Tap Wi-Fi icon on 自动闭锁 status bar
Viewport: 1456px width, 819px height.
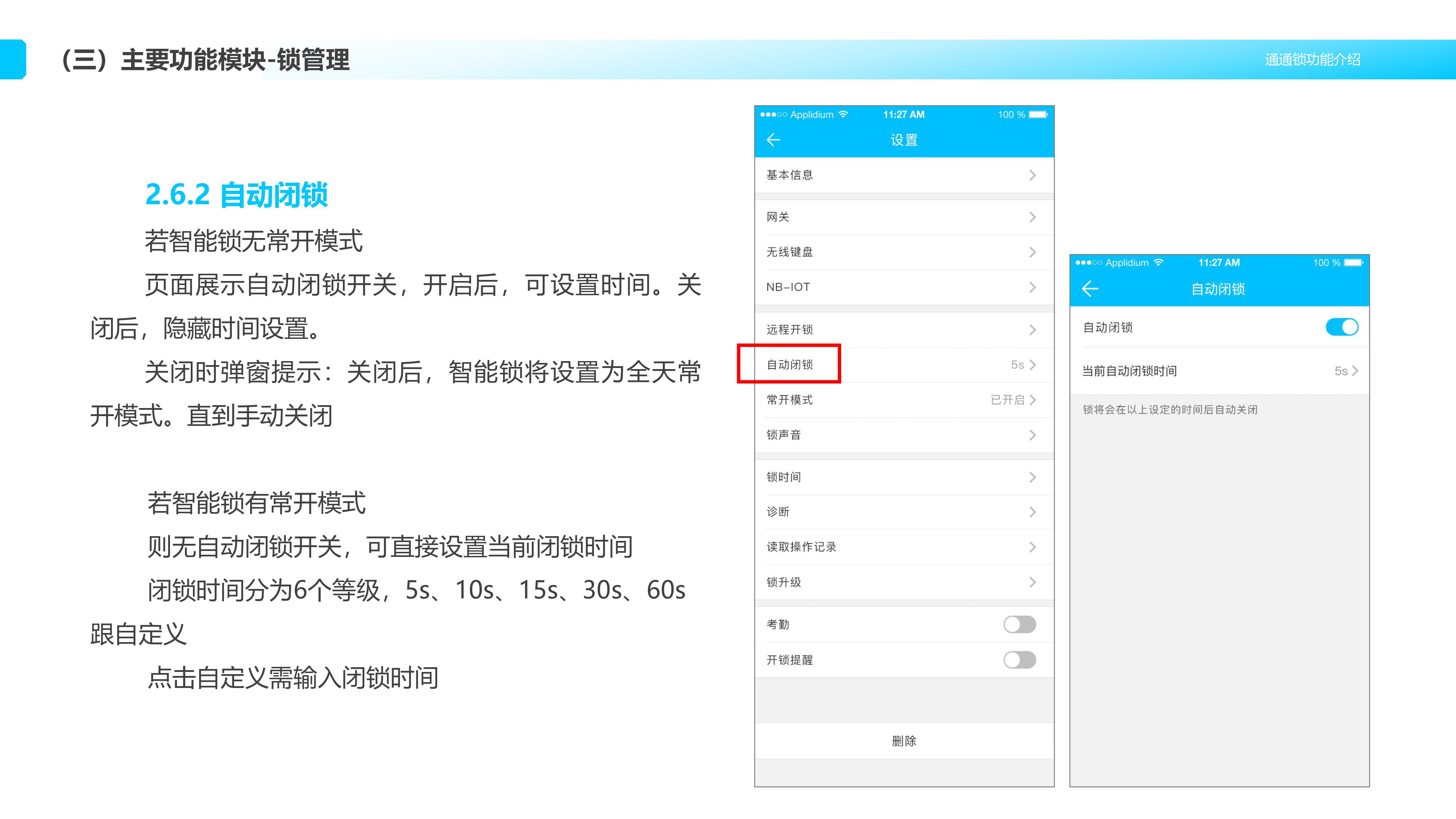(1158, 262)
